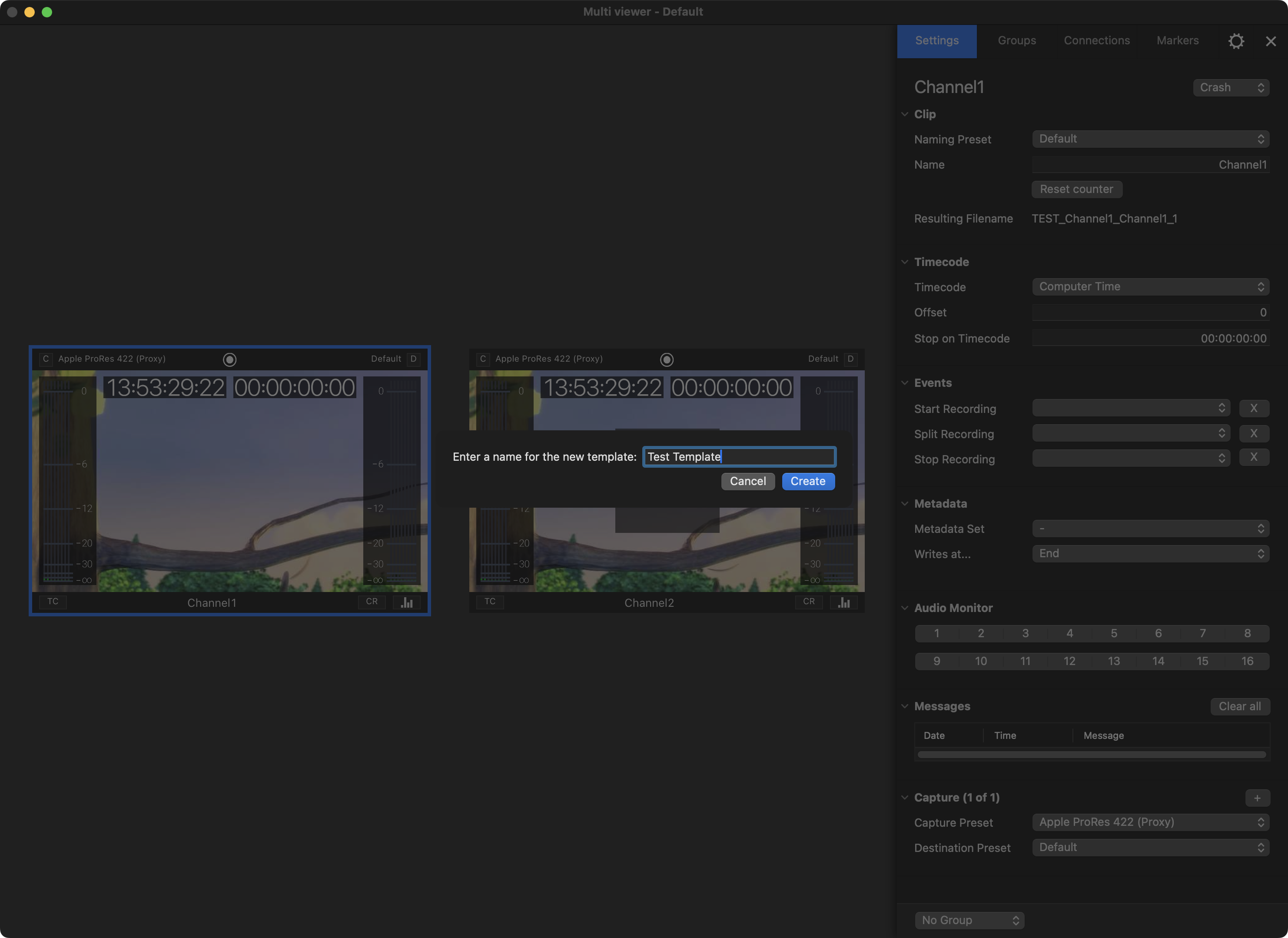Open the Naming Preset dropdown
This screenshot has width=1288, height=938.
coord(1151,139)
